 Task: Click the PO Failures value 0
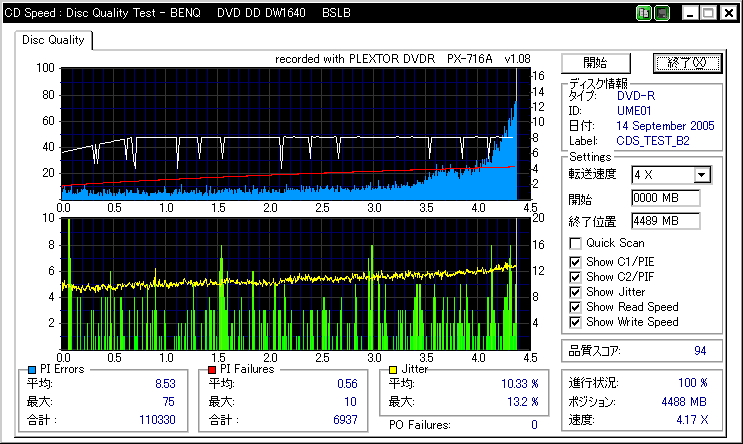pyautogui.click(x=535, y=425)
